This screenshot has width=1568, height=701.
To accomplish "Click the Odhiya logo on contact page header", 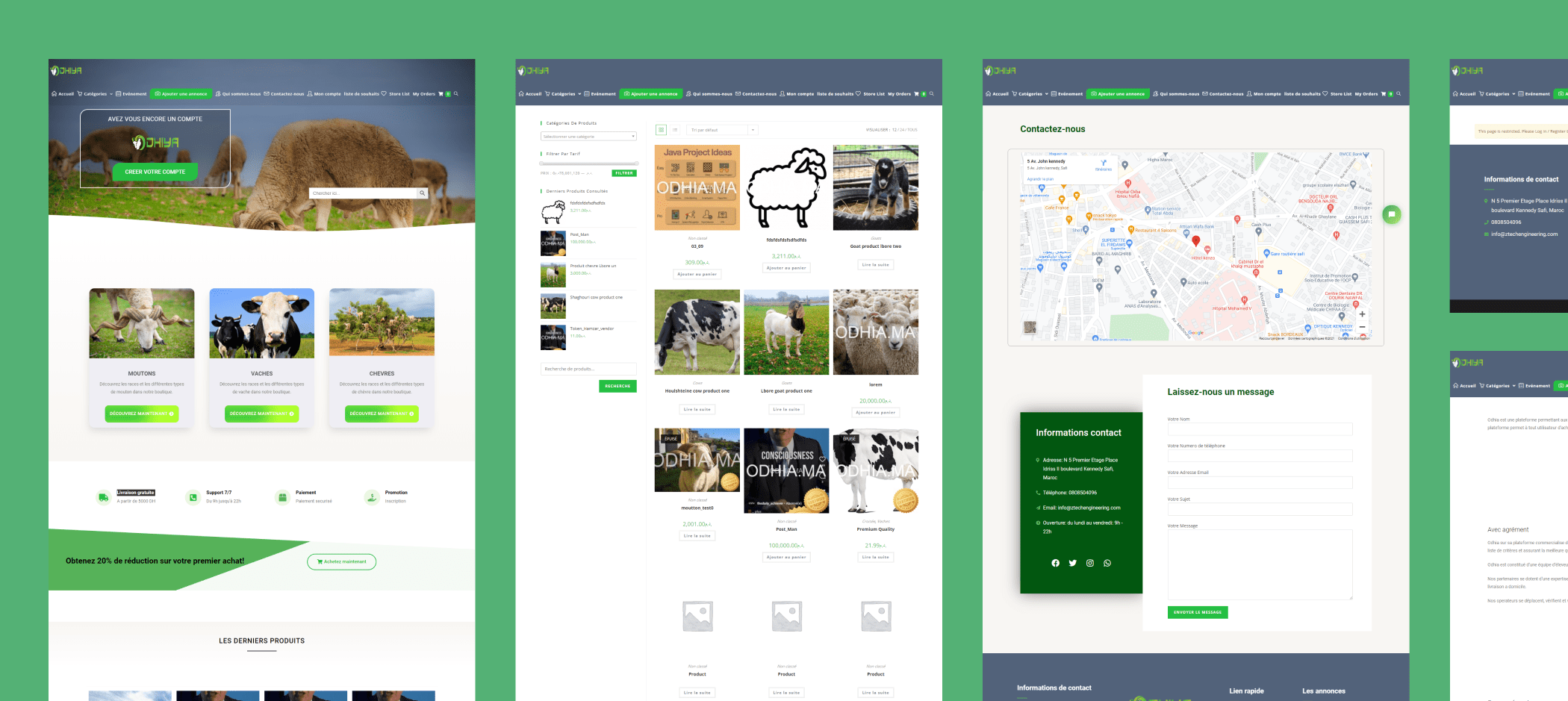I will coord(1001,71).
